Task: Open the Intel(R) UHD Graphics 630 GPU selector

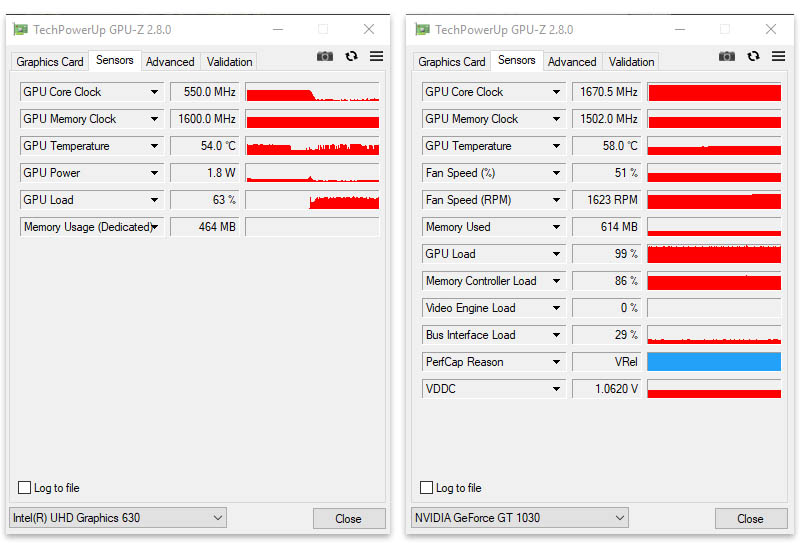Action: pyautogui.click(x=118, y=517)
